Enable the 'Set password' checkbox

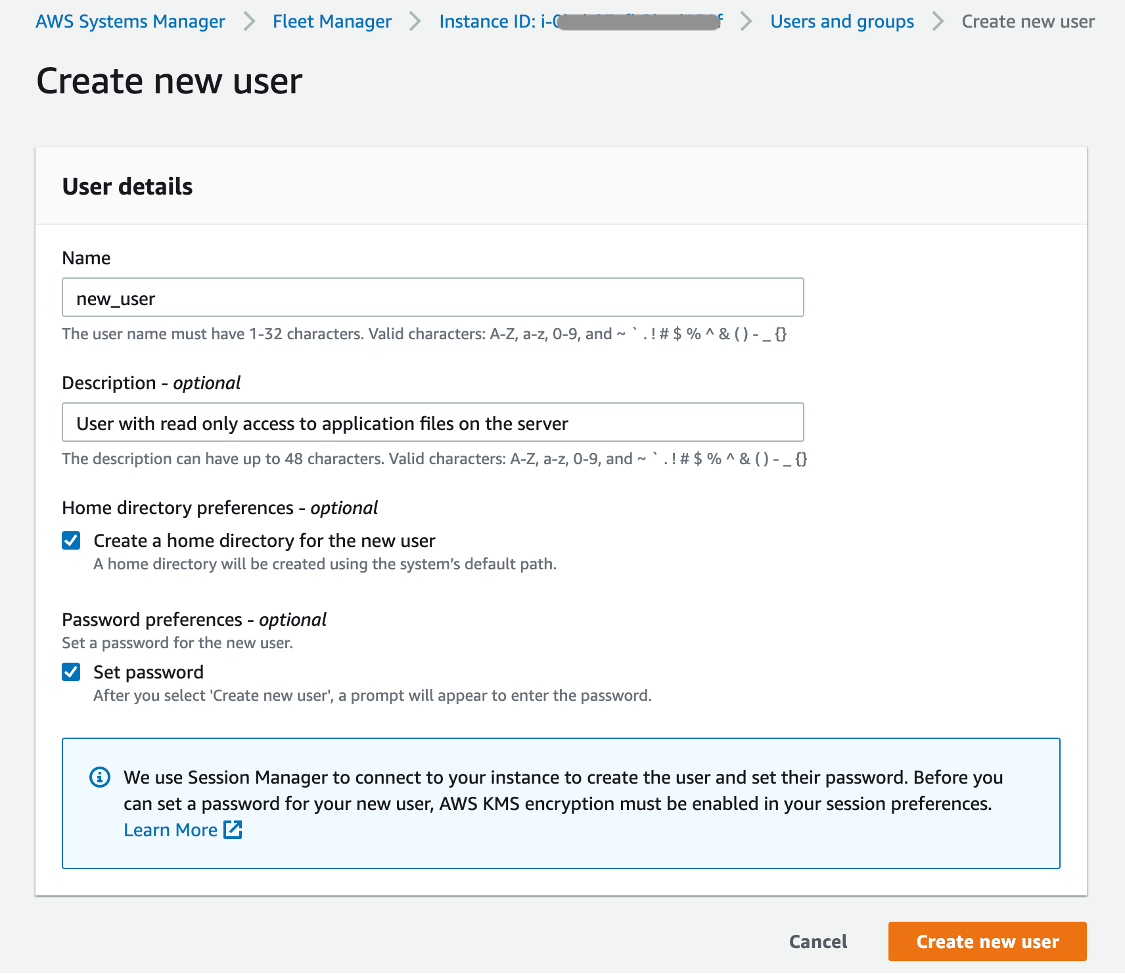coord(71,671)
